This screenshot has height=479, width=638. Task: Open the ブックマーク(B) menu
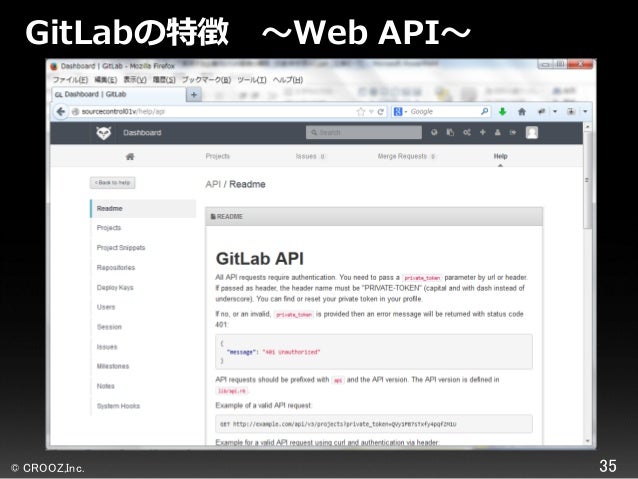pyautogui.click(x=206, y=80)
